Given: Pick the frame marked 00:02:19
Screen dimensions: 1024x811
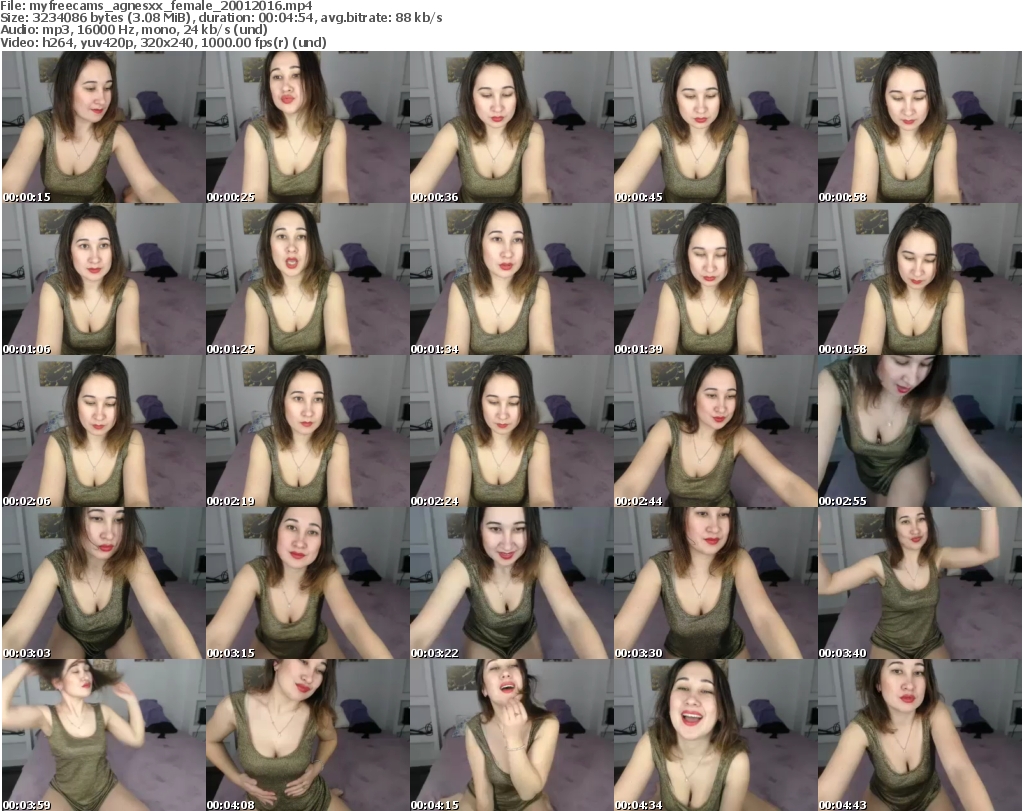Looking at the screenshot, I should pyautogui.click(x=308, y=432).
